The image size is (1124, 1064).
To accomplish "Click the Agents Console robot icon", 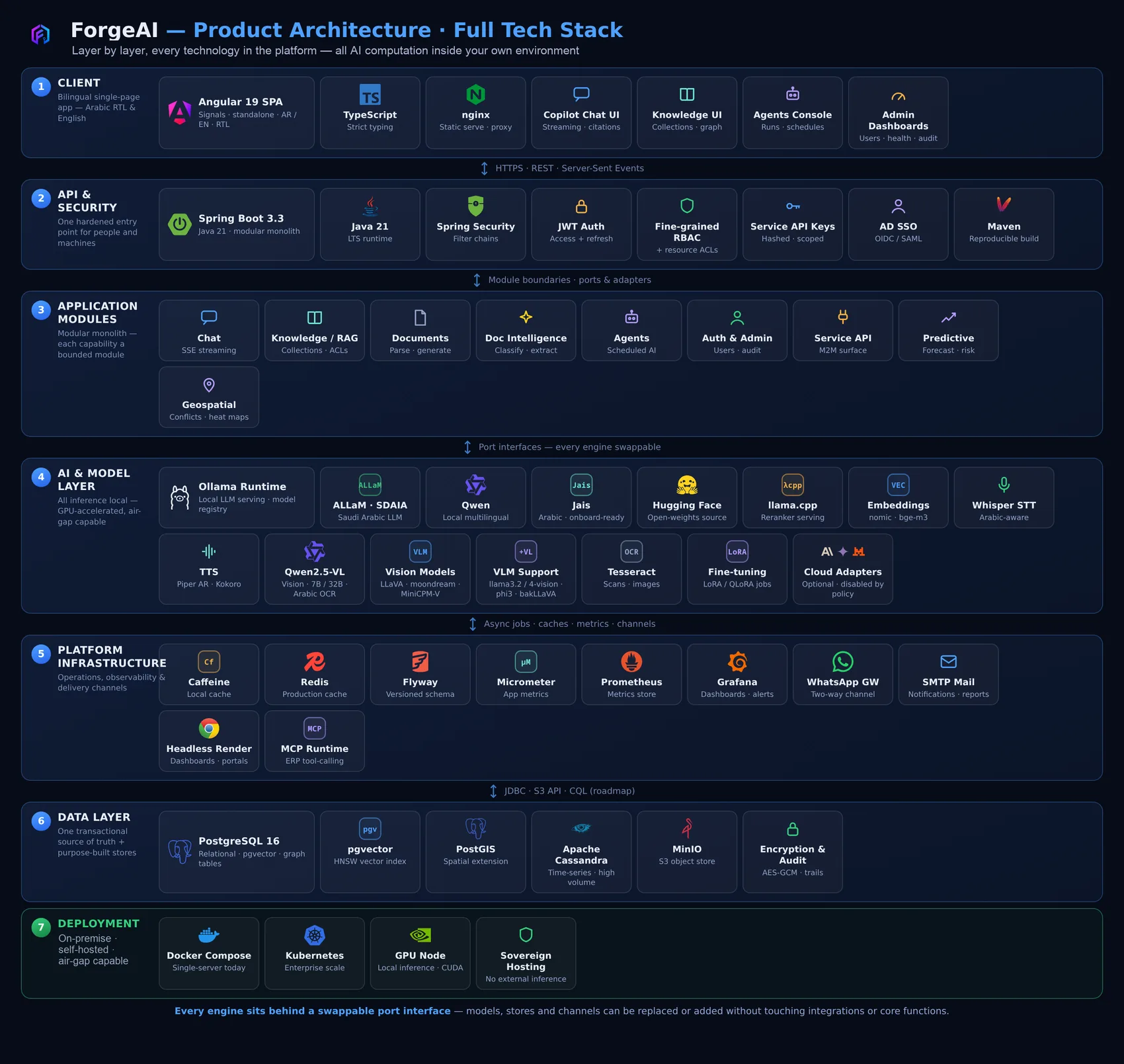I will pos(793,94).
